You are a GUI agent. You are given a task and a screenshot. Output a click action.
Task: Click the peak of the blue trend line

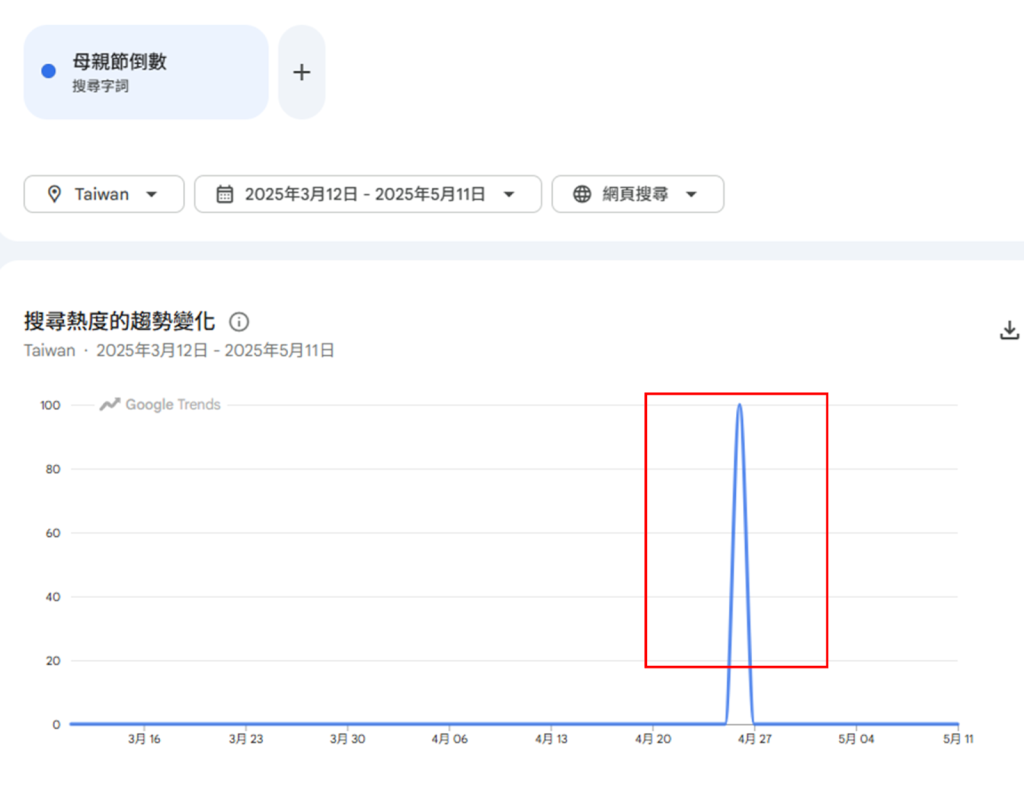pyautogui.click(x=739, y=405)
